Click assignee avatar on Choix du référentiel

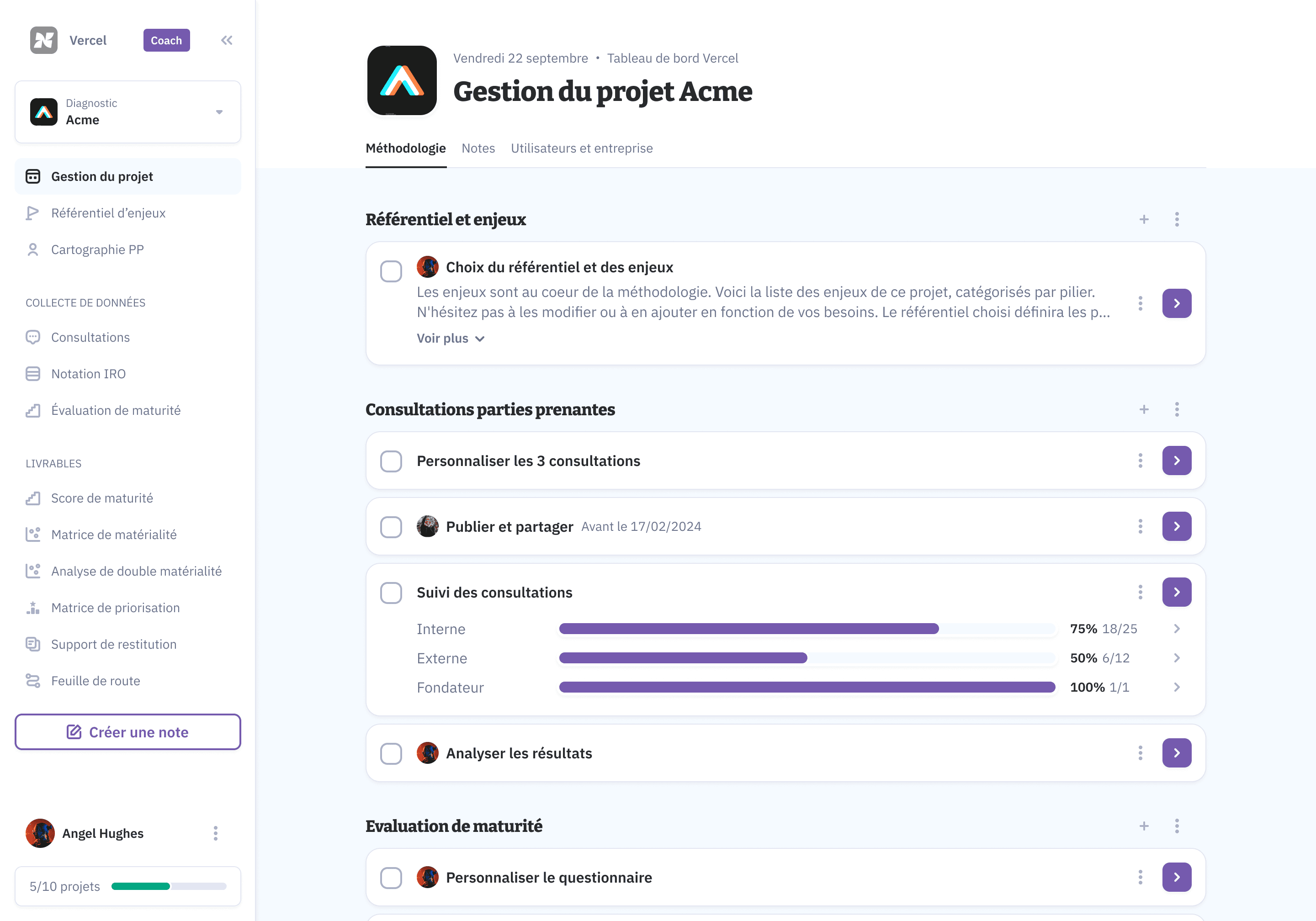tap(428, 268)
